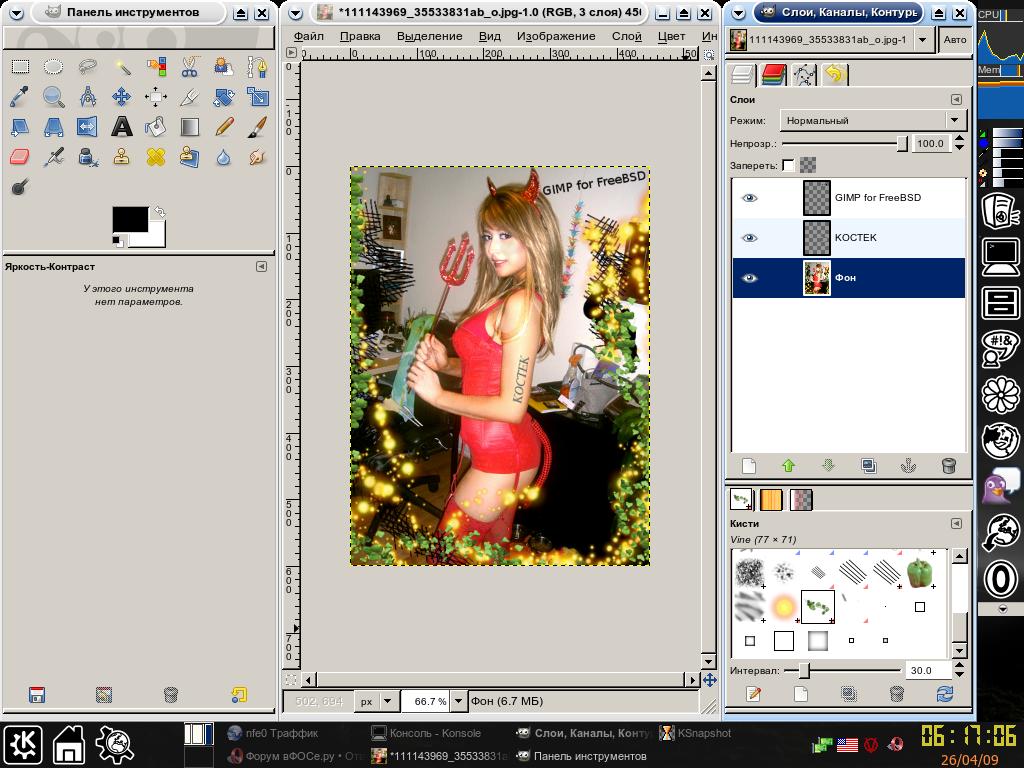Click the black foreground color swatch
Viewport: 1024px width, 768px height.
point(129,220)
